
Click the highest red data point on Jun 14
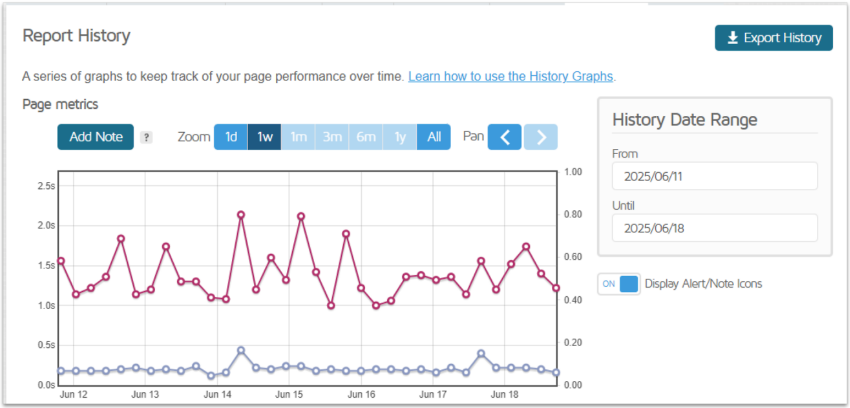[x=241, y=215]
